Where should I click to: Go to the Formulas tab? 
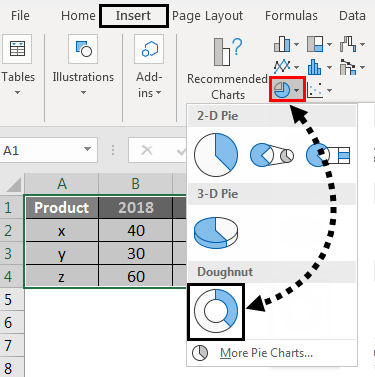tap(291, 16)
